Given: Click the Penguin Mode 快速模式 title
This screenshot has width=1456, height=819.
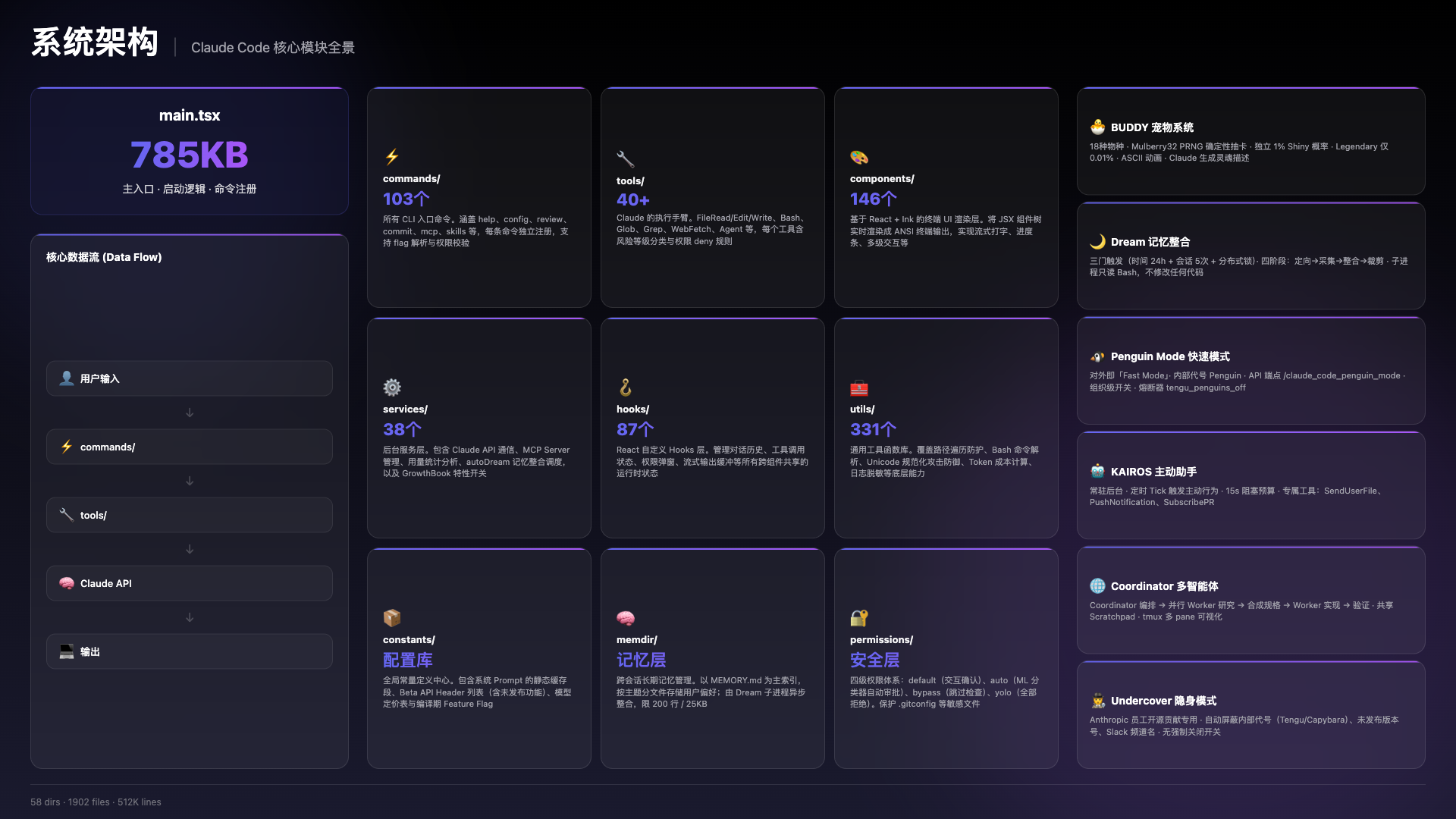Looking at the screenshot, I should (1170, 356).
